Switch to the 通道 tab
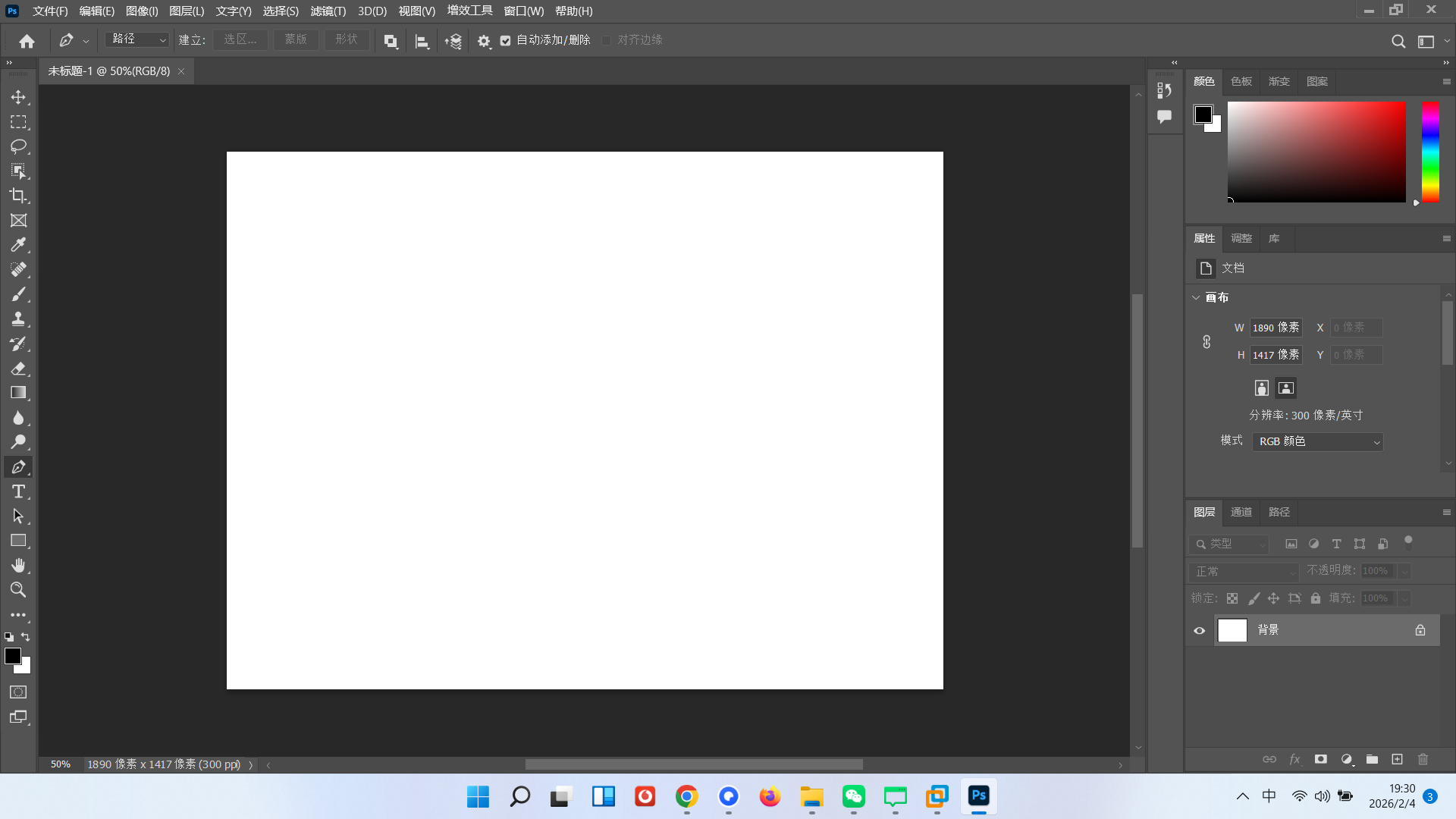This screenshot has width=1456, height=819. coord(1241,512)
